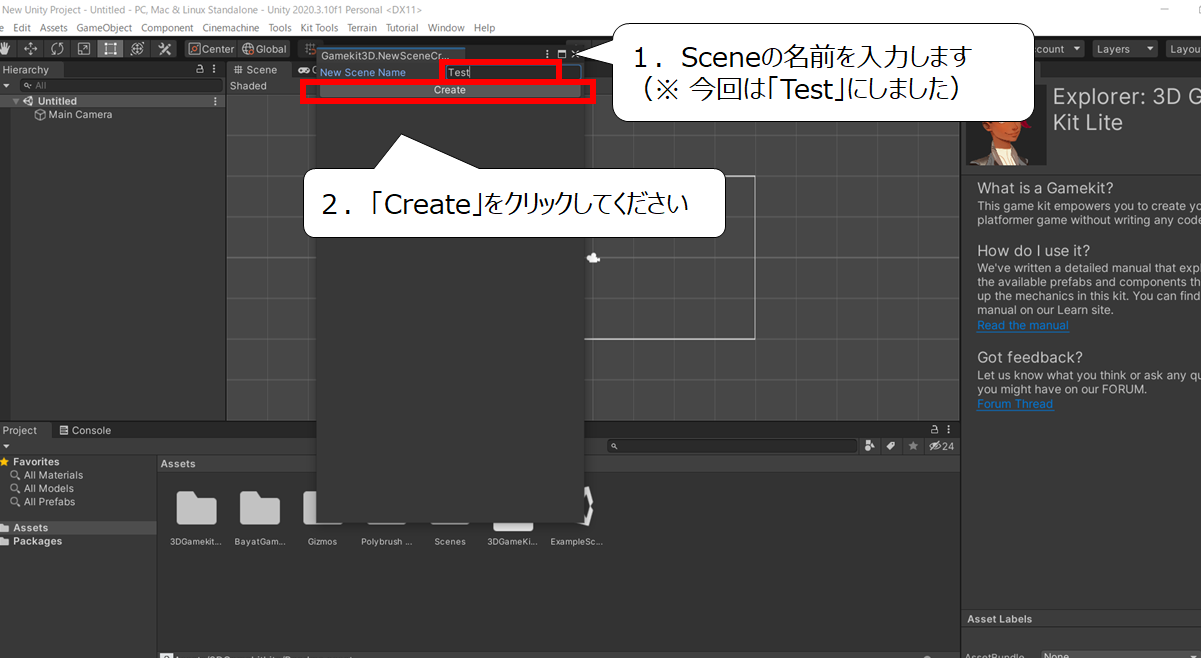
Task: Select the Scale tool
Action: point(84,48)
